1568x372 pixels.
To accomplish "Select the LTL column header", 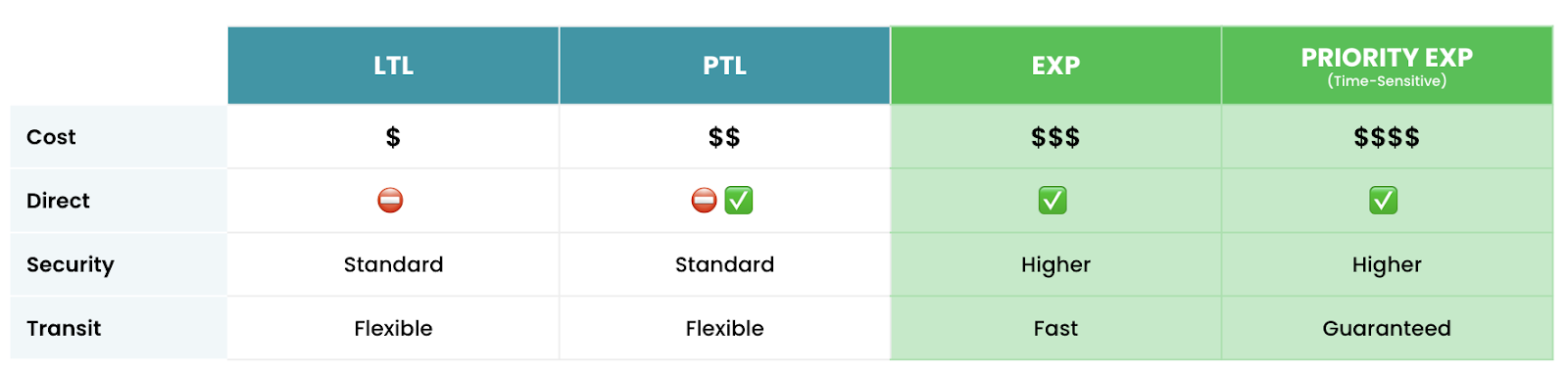I will click(x=393, y=66).
